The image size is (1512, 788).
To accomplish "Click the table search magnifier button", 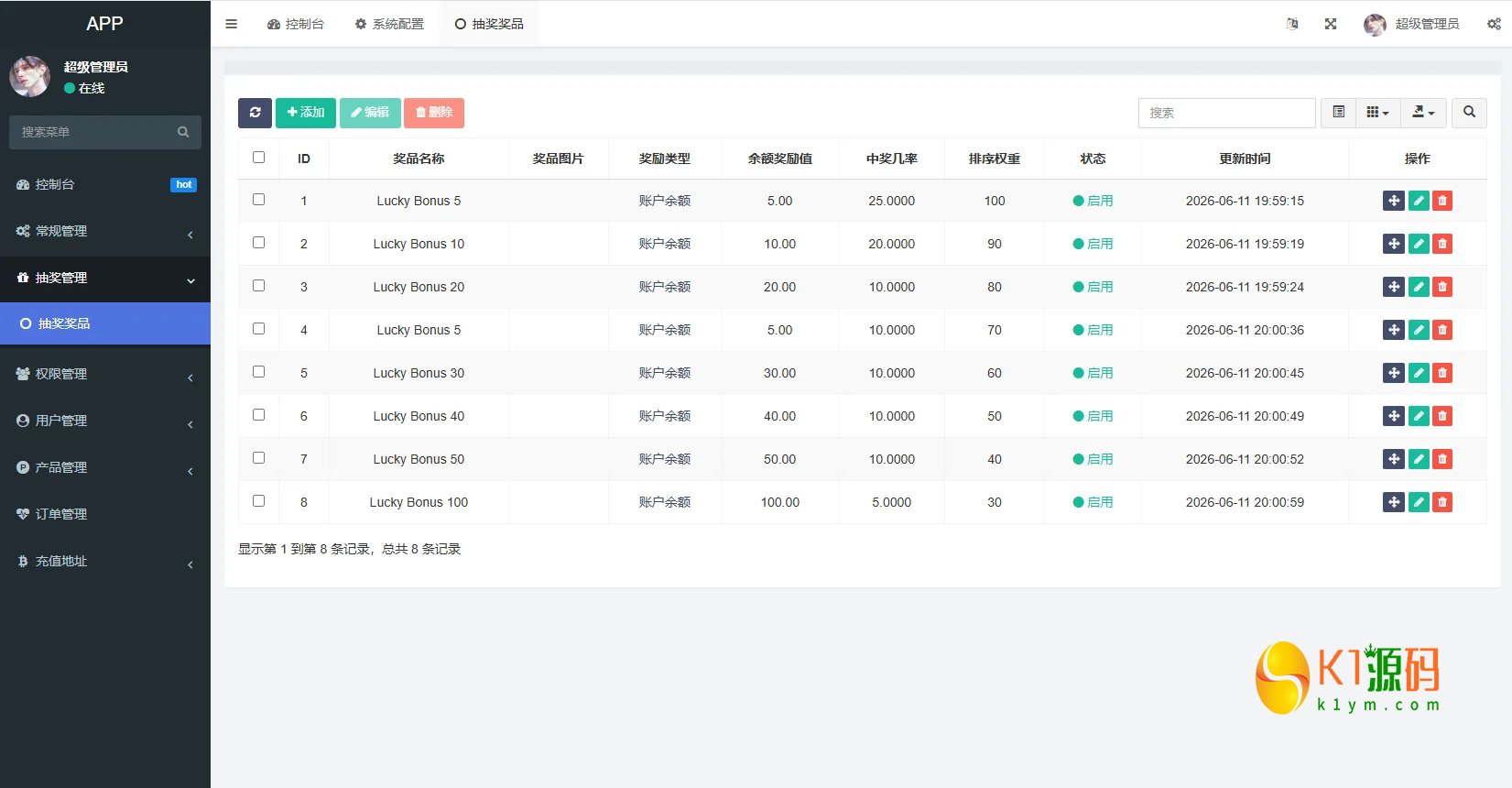I will coord(1469,113).
